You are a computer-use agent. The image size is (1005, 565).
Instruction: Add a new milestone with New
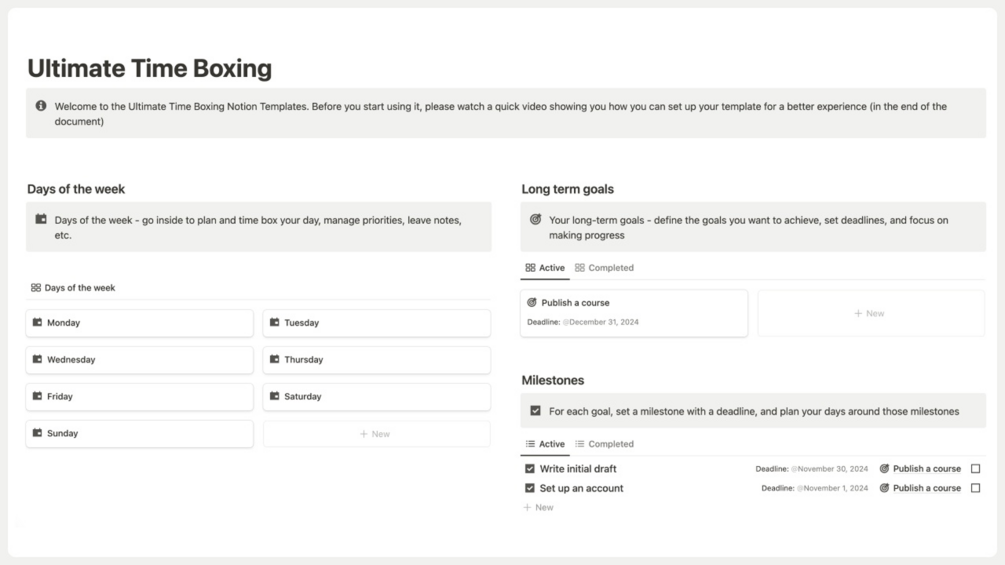(x=539, y=508)
